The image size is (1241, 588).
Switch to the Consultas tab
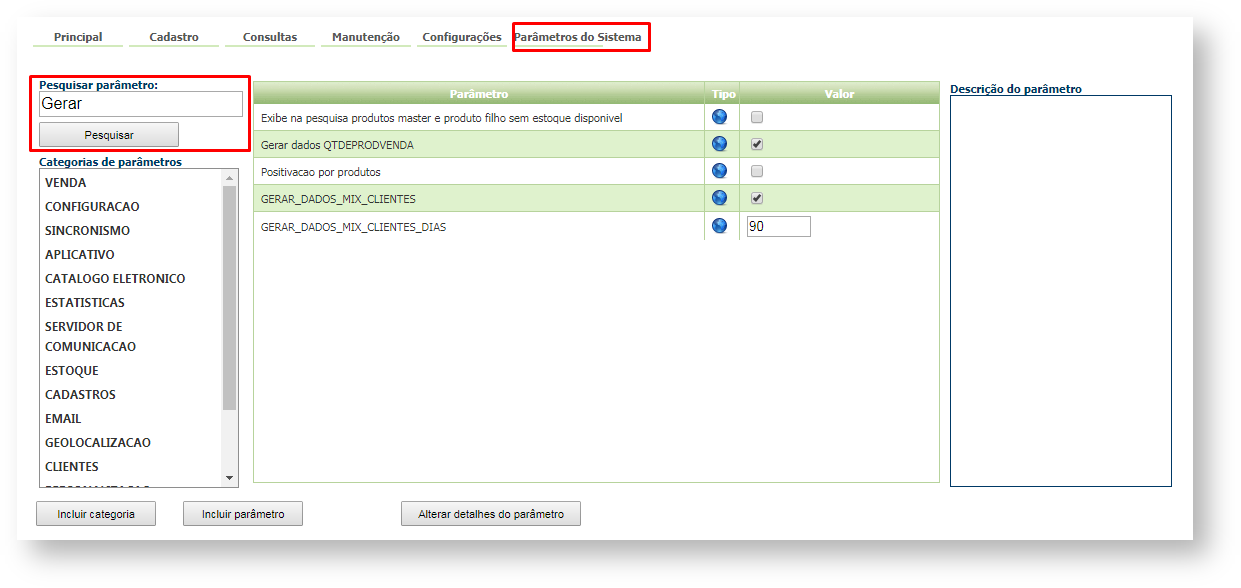coord(270,37)
